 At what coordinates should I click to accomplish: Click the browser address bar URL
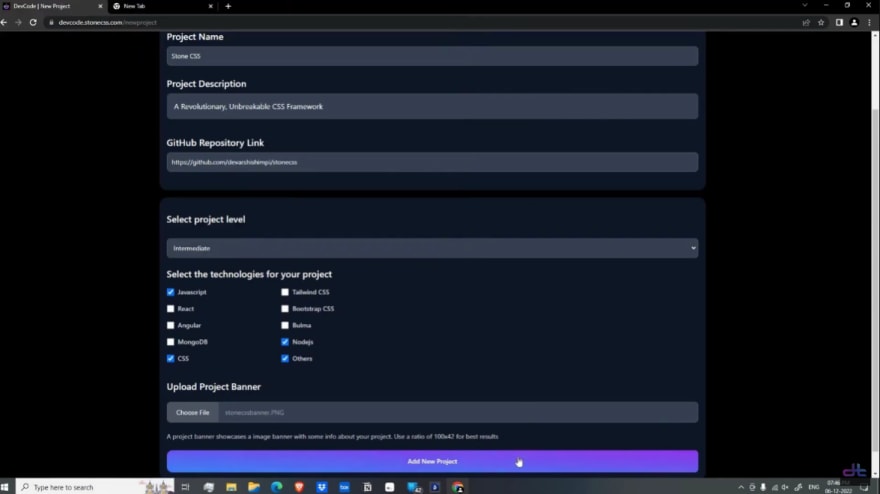108,22
